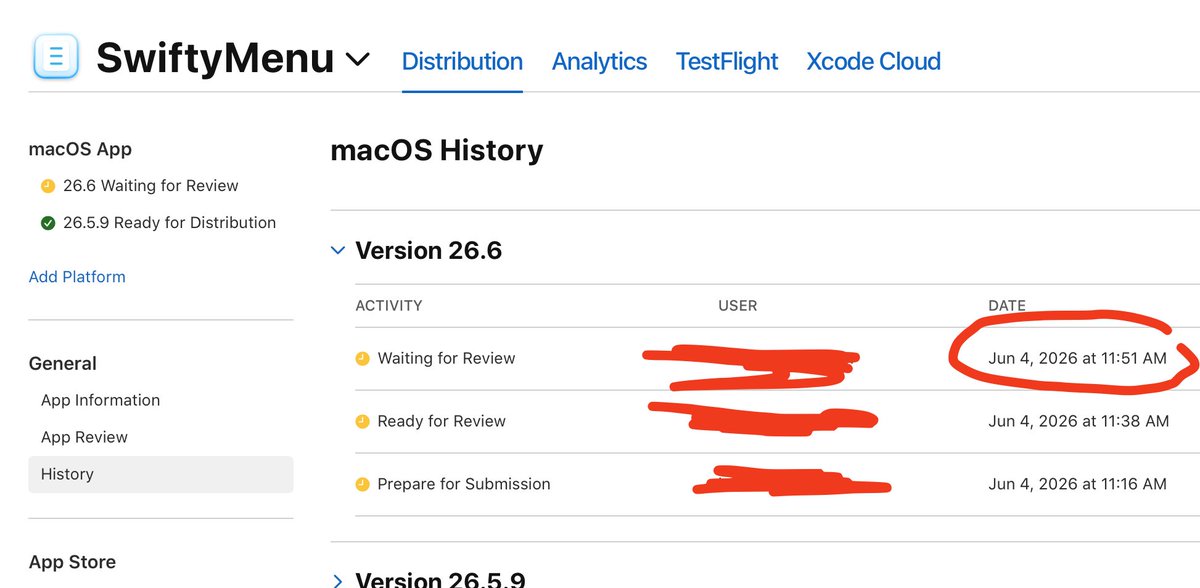Open App Information in sidebar
The height and width of the screenshot is (588, 1200).
(x=100, y=400)
